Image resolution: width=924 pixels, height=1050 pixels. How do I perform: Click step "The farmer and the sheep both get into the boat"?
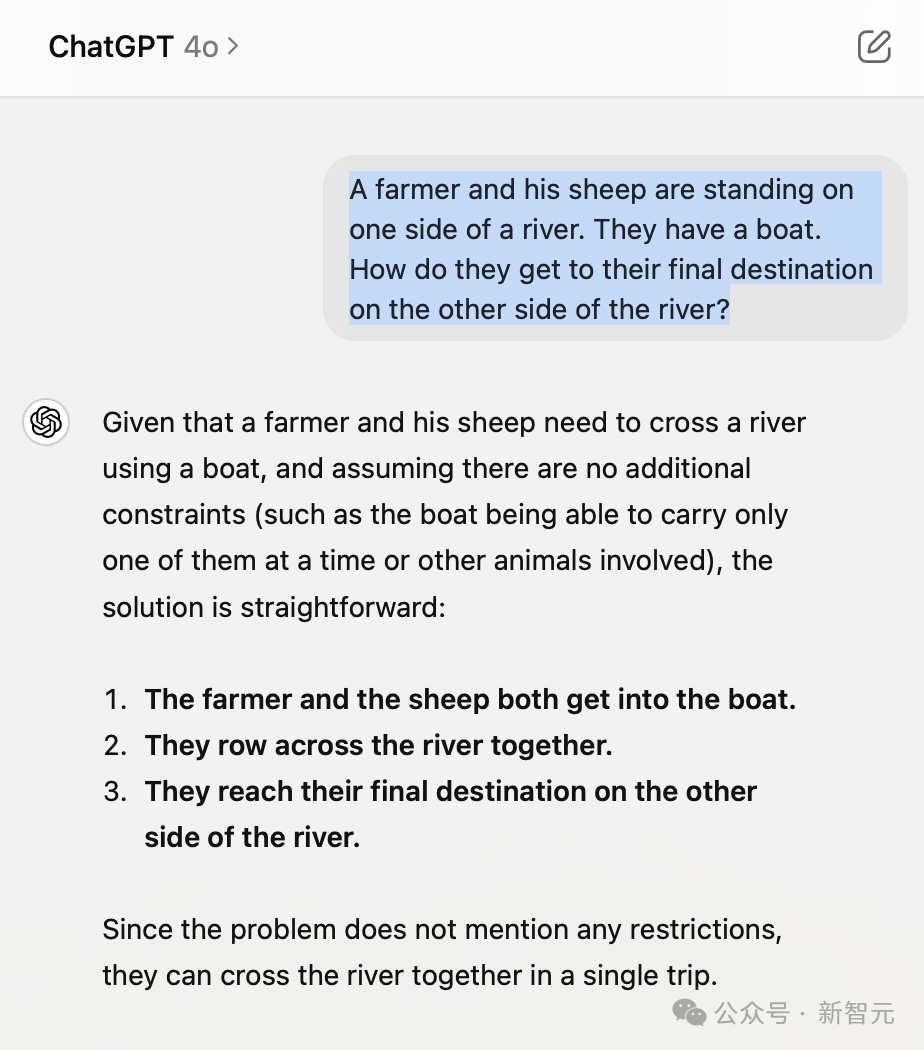pyautogui.click(x=470, y=699)
